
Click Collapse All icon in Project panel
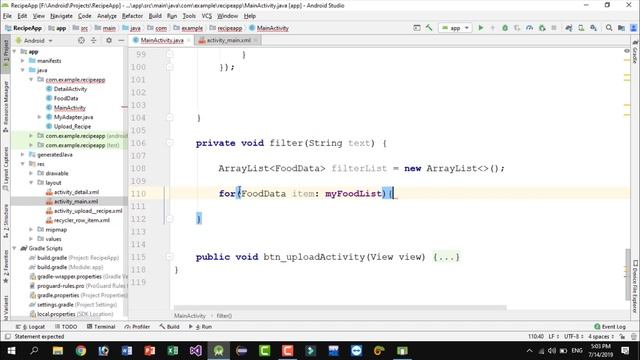[93, 40]
